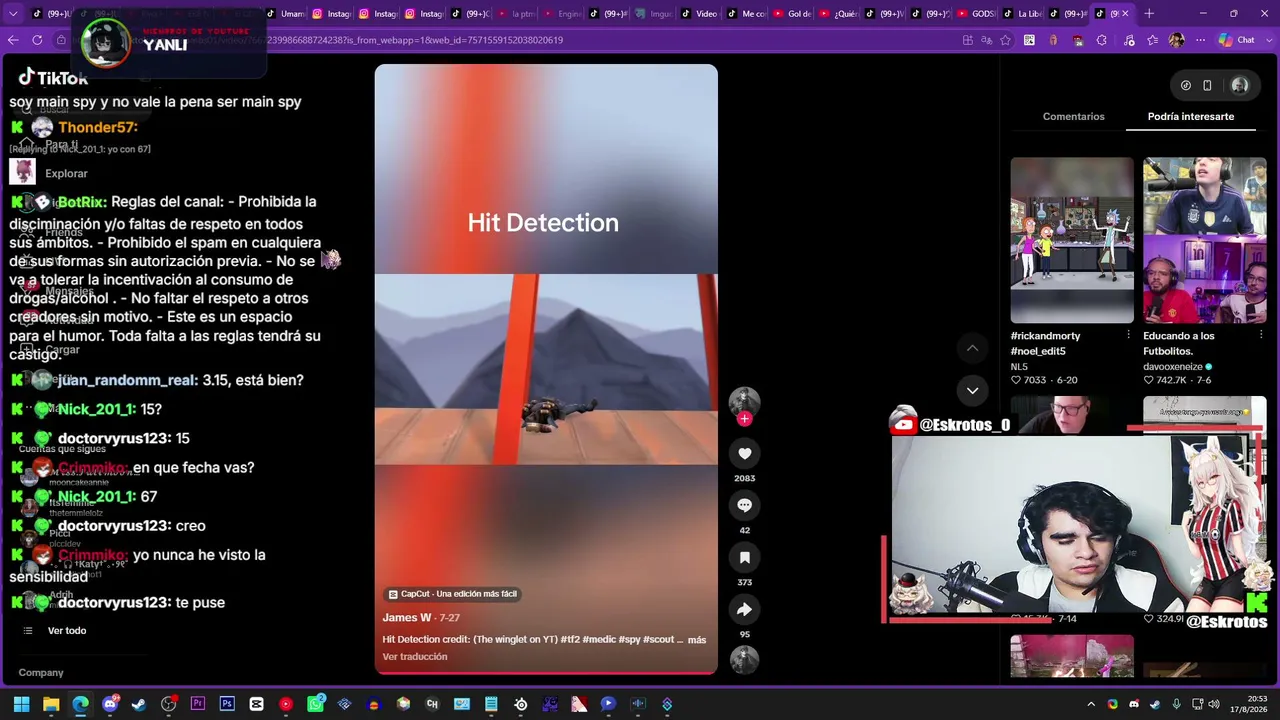Switch to the Comentarios tab
The width and height of the screenshot is (1280, 720).
coord(1073,117)
